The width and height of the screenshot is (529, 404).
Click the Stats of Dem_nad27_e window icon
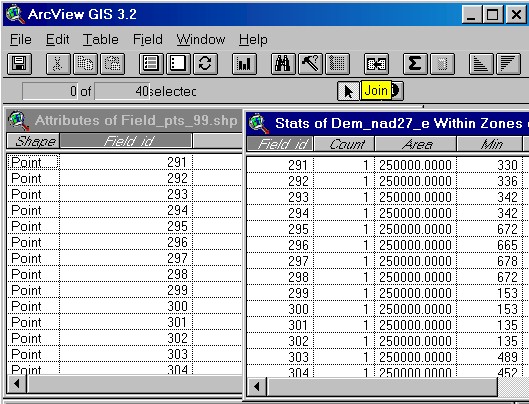(x=259, y=123)
